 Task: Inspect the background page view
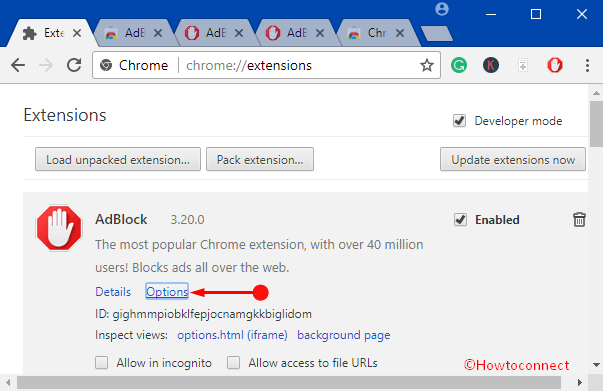pos(344,335)
